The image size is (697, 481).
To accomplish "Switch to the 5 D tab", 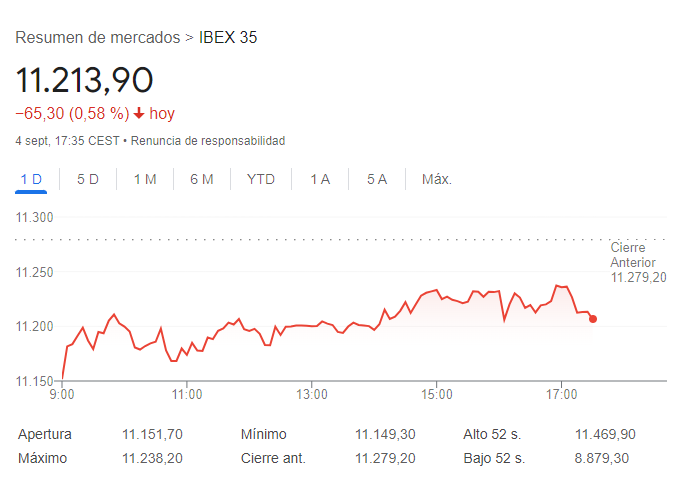I will coord(88,179).
